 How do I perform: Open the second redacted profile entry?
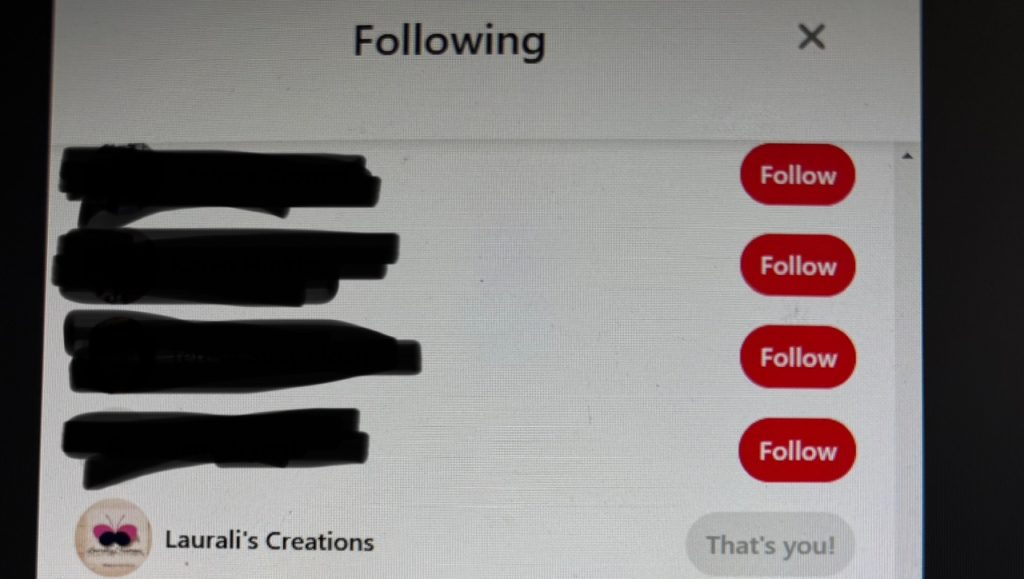click(x=225, y=266)
